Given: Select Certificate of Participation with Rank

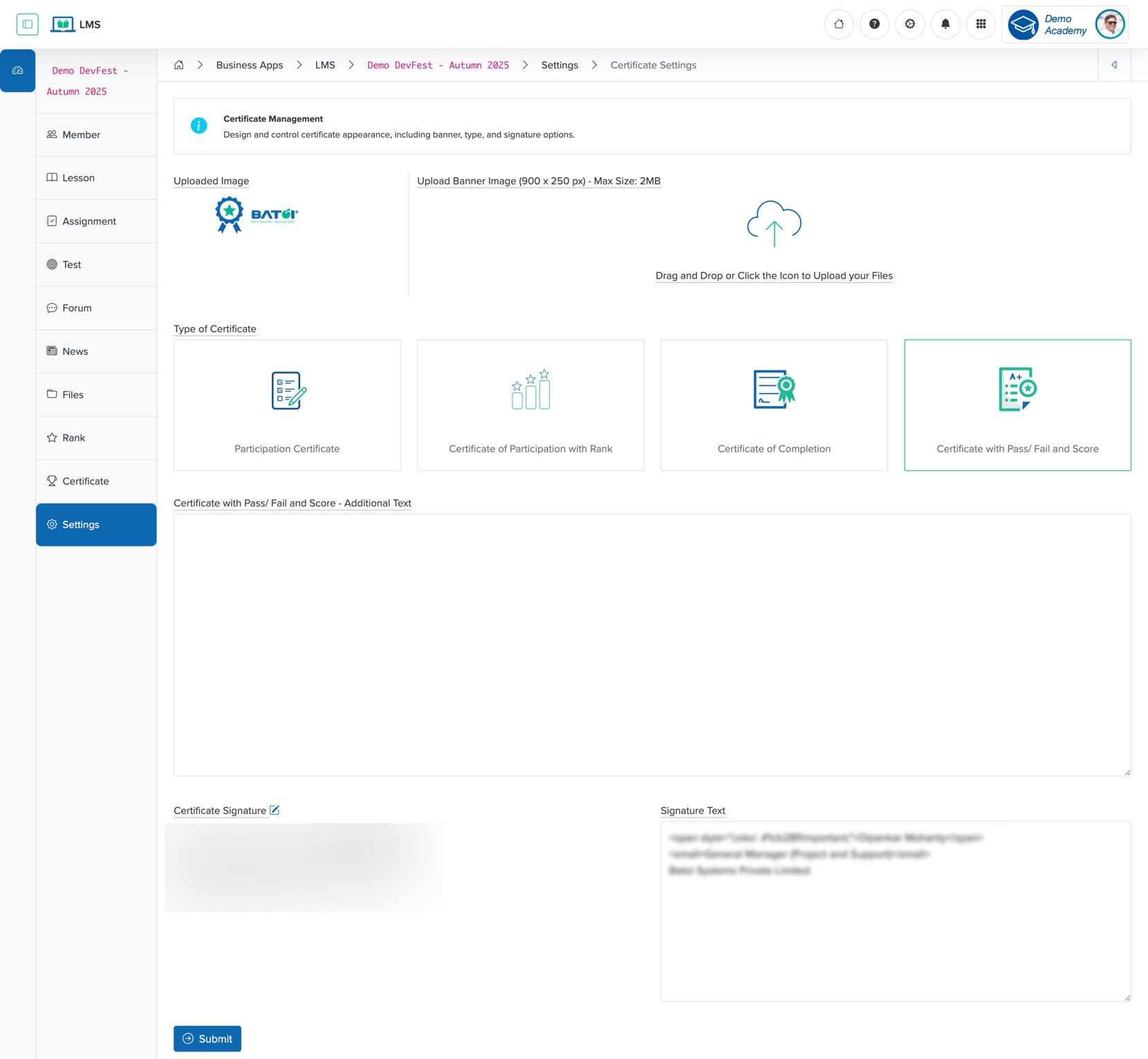Looking at the screenshot, I should coord(530,405).
